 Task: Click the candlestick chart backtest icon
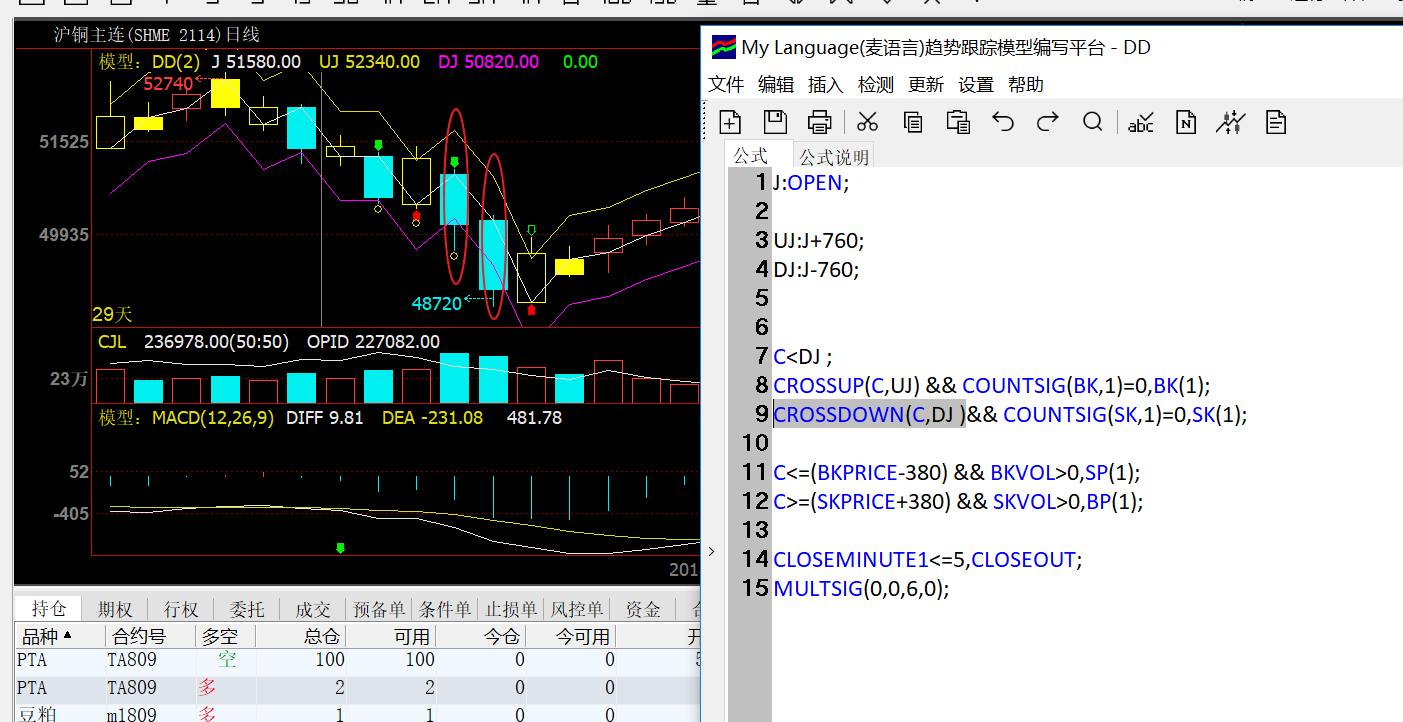[1230, 122]
